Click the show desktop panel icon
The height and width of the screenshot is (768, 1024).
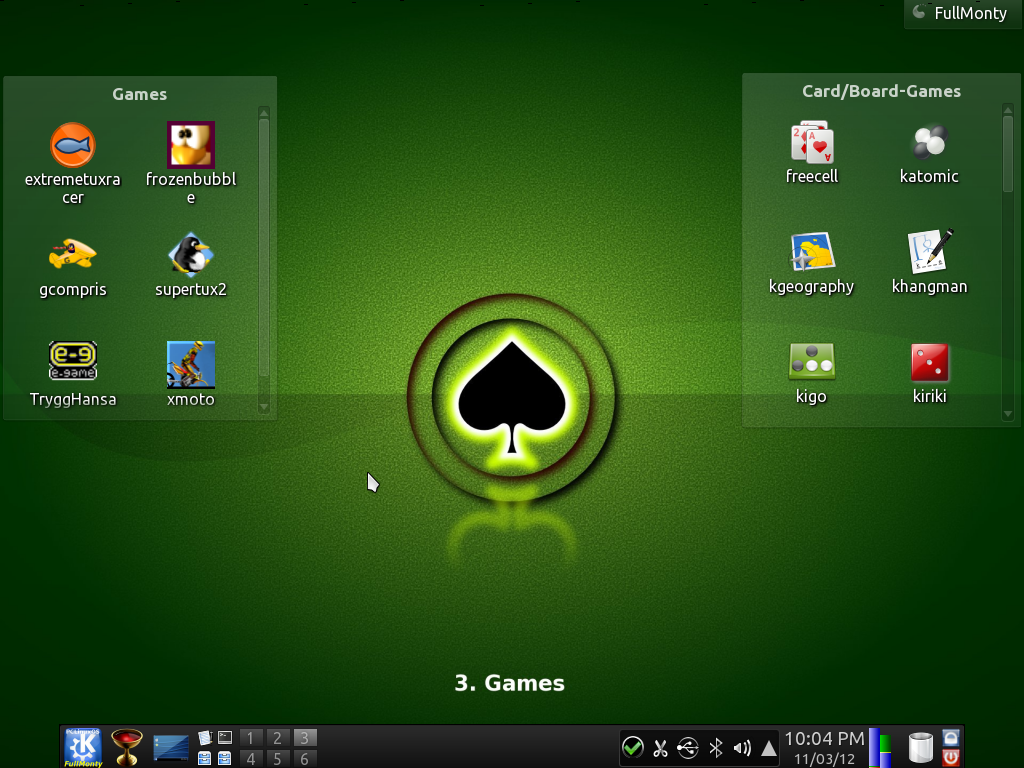pos(171,748)
